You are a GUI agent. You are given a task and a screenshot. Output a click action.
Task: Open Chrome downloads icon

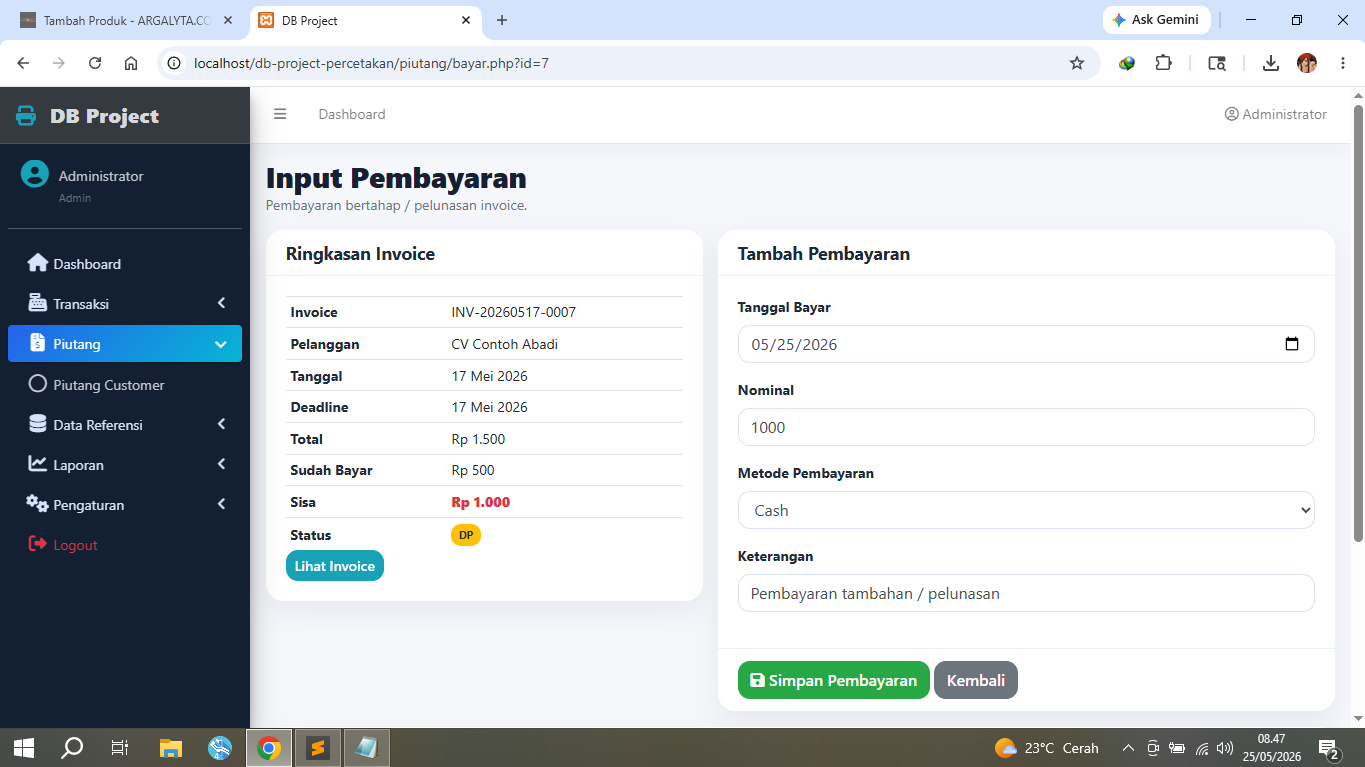pyautogui.click(x=1270, y=63)
